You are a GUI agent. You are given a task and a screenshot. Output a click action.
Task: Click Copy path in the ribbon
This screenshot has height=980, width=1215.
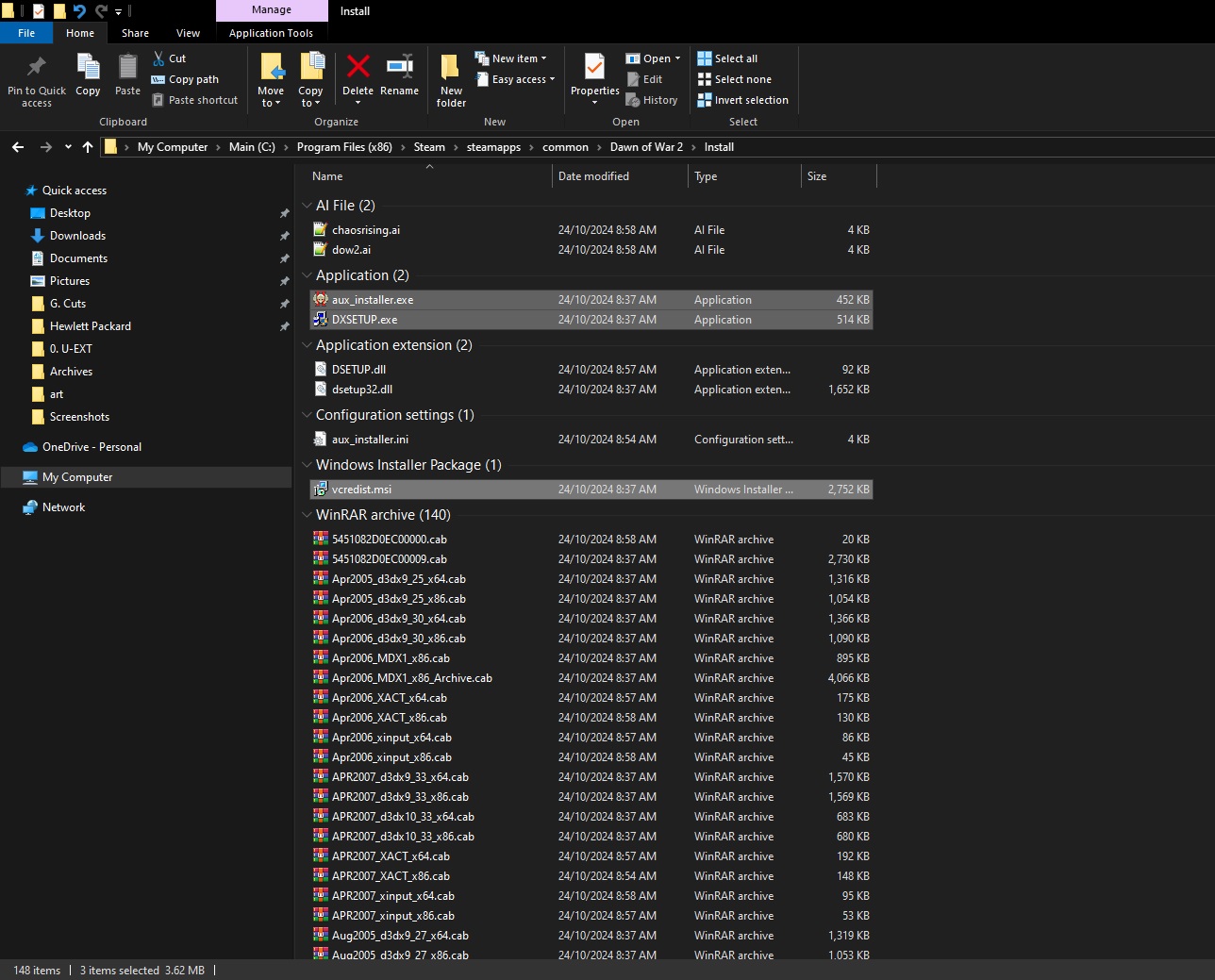[186, 79]
